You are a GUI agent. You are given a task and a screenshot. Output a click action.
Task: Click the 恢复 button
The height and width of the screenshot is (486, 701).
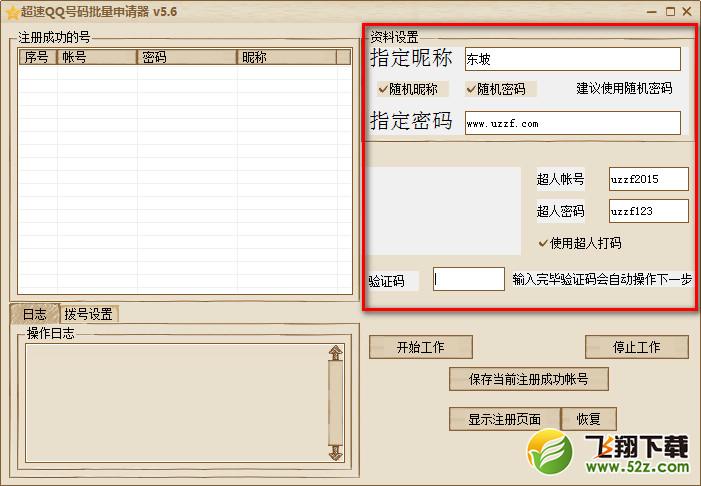tap(588, 419)
